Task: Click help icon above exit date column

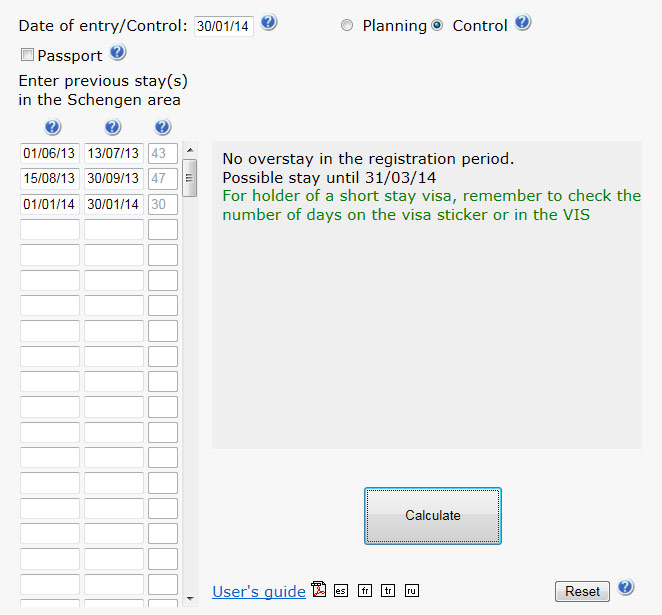Action: tap(113, 127)
